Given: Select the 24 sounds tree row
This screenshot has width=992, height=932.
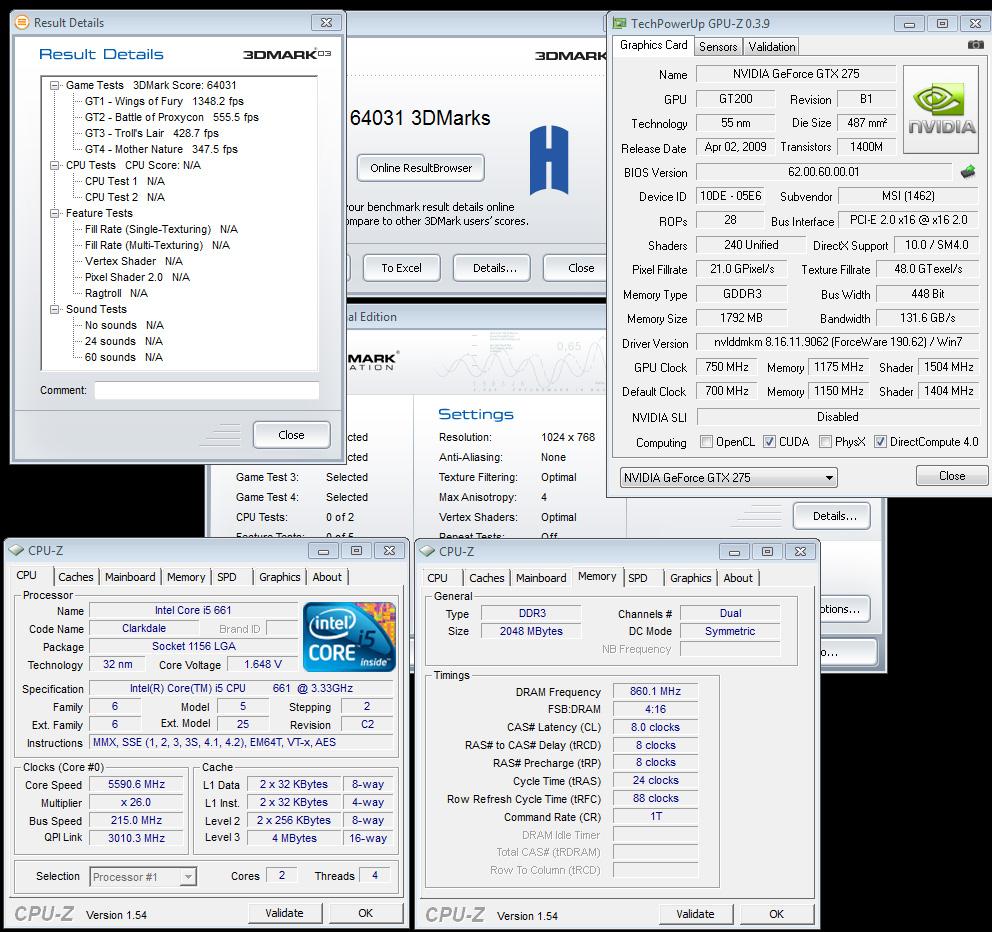Looking at the screenshot, I should tap(123, 342).
